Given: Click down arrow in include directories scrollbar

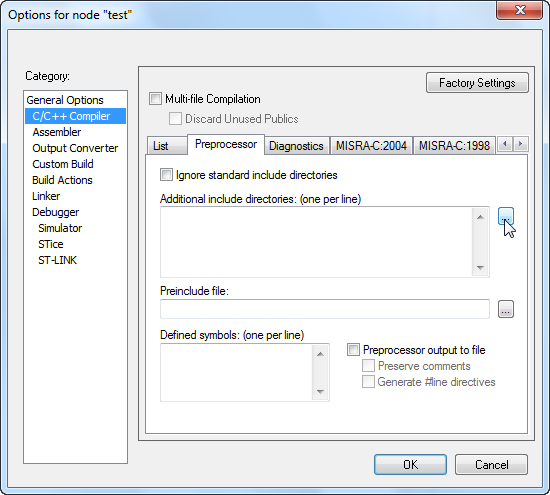Looking at the screenshot, I should click(480, 268).
